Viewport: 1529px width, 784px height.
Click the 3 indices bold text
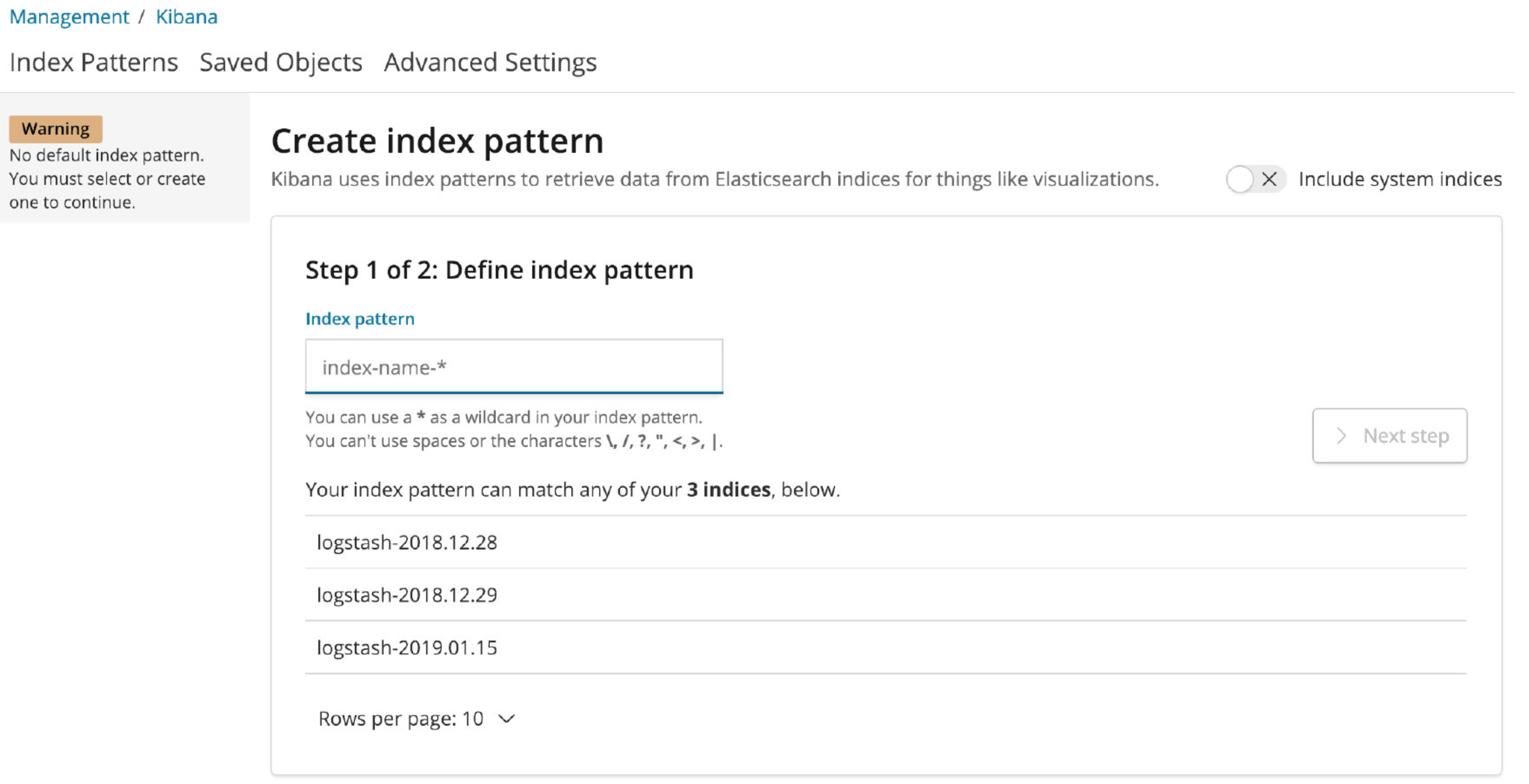pyautogui.click(x=729, y=490)
